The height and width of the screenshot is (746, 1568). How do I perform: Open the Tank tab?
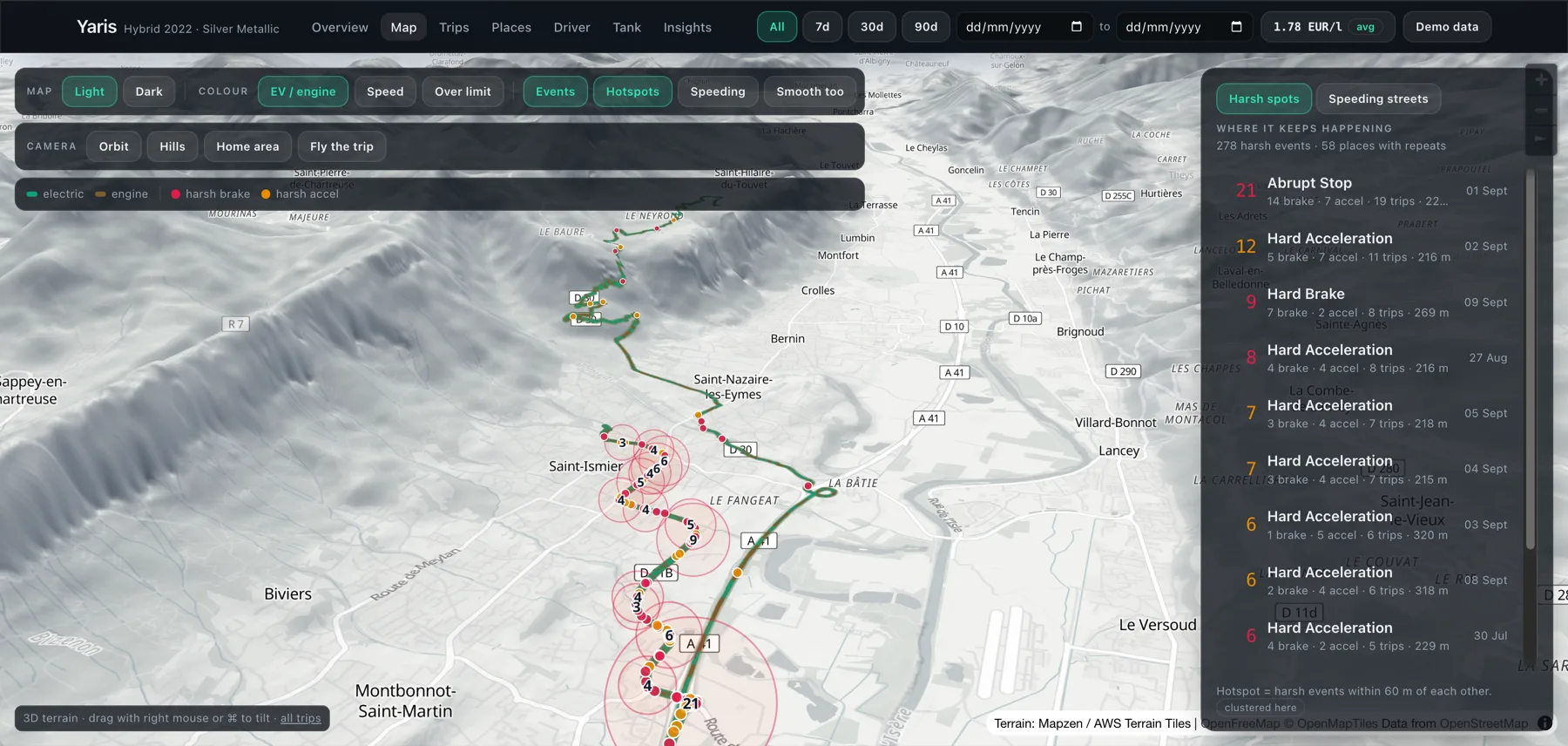click(x=627, y=27)
